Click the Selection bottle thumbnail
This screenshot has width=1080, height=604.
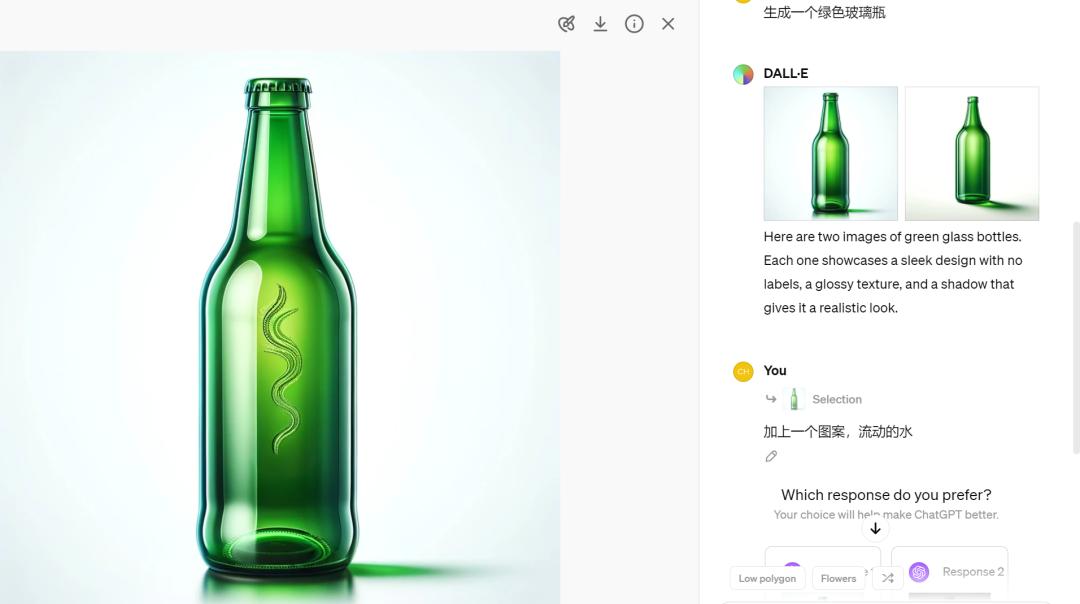click(794, 399)
